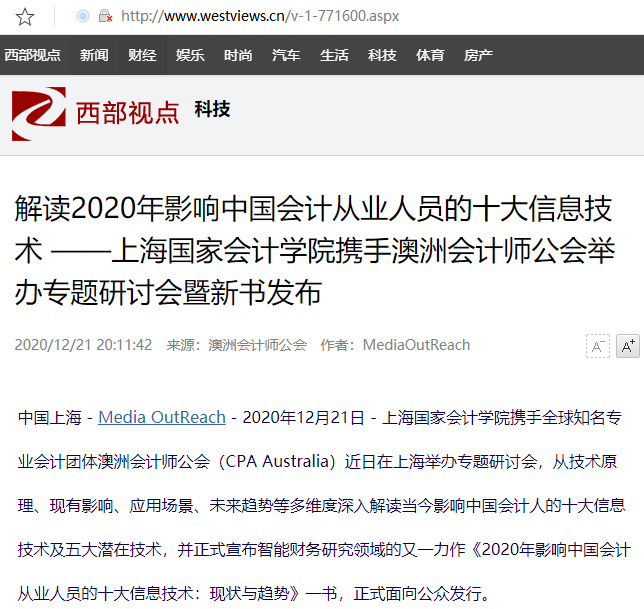The image size is (644, 609).
Task: Click the 科技 label beside logo
Action: (x=212, y=109)
